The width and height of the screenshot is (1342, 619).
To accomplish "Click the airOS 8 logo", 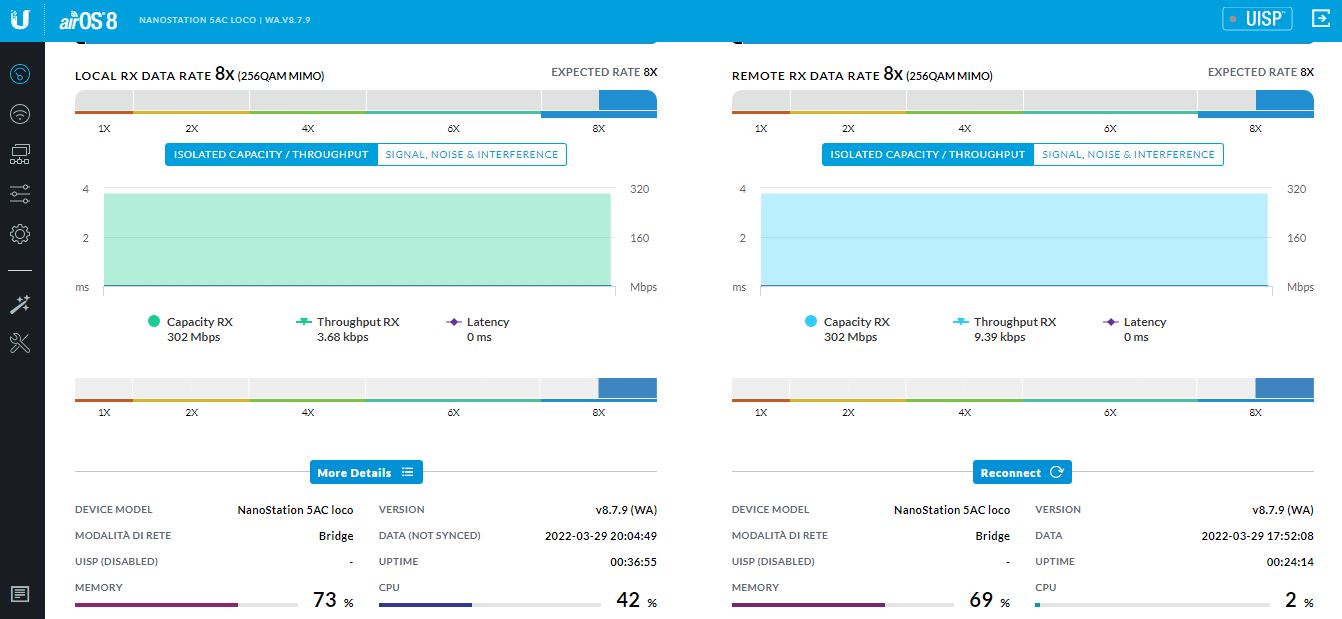I will [x=88, y=20].
